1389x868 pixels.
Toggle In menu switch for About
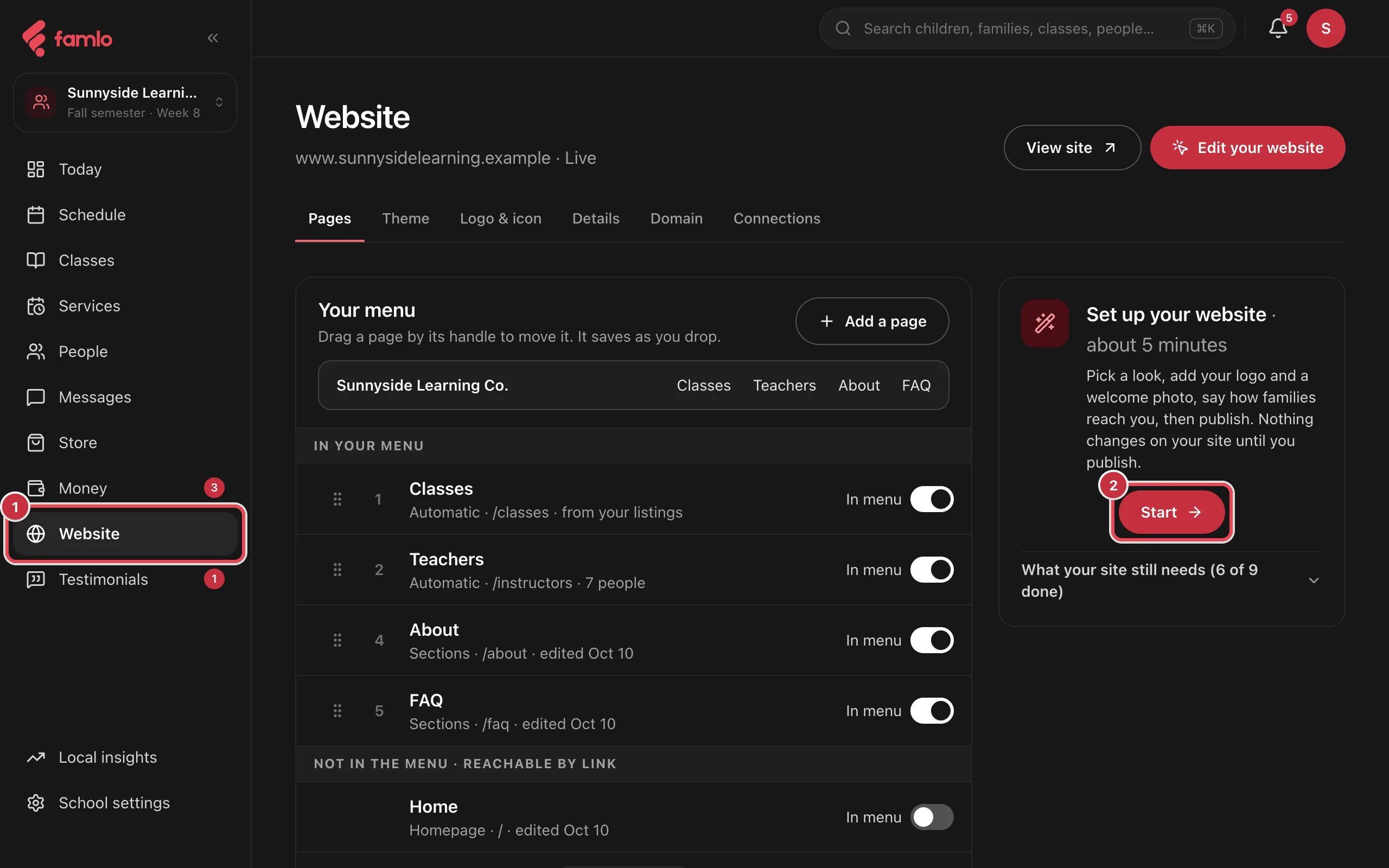click(932, 640)
